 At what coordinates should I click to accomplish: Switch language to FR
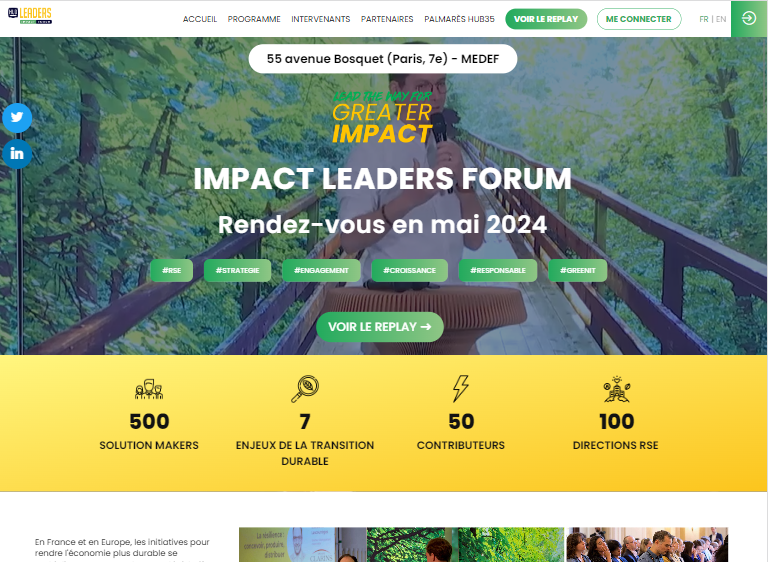(704, 19)
